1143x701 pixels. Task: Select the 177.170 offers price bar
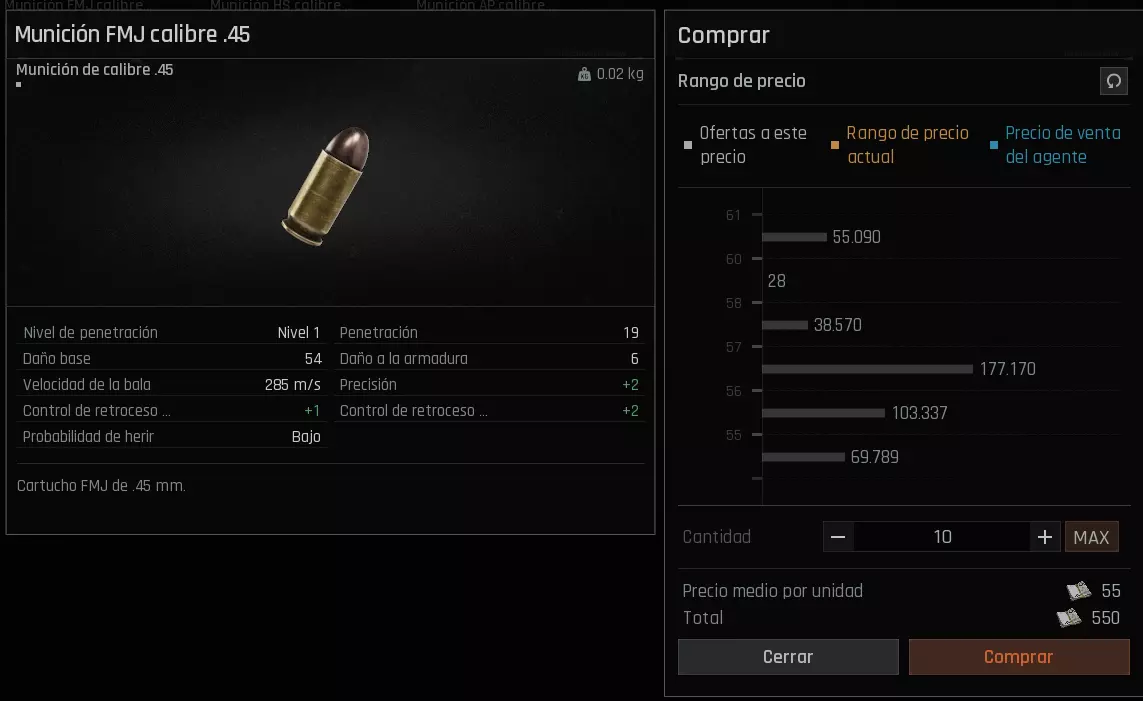(867, 369)
